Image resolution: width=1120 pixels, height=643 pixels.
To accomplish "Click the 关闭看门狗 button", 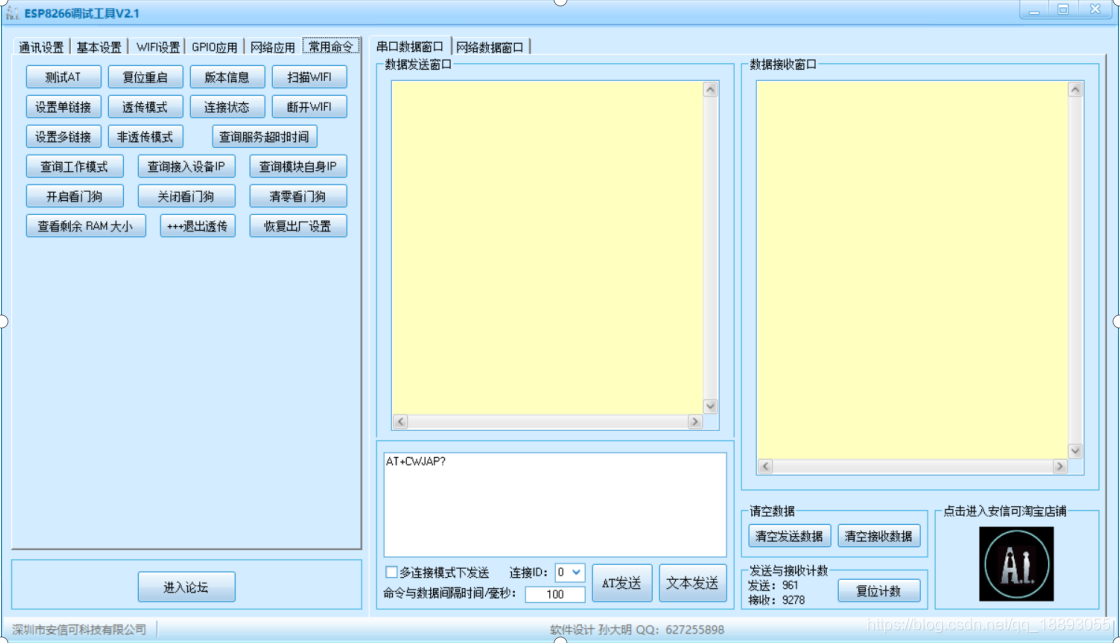I will coord(186,196).
